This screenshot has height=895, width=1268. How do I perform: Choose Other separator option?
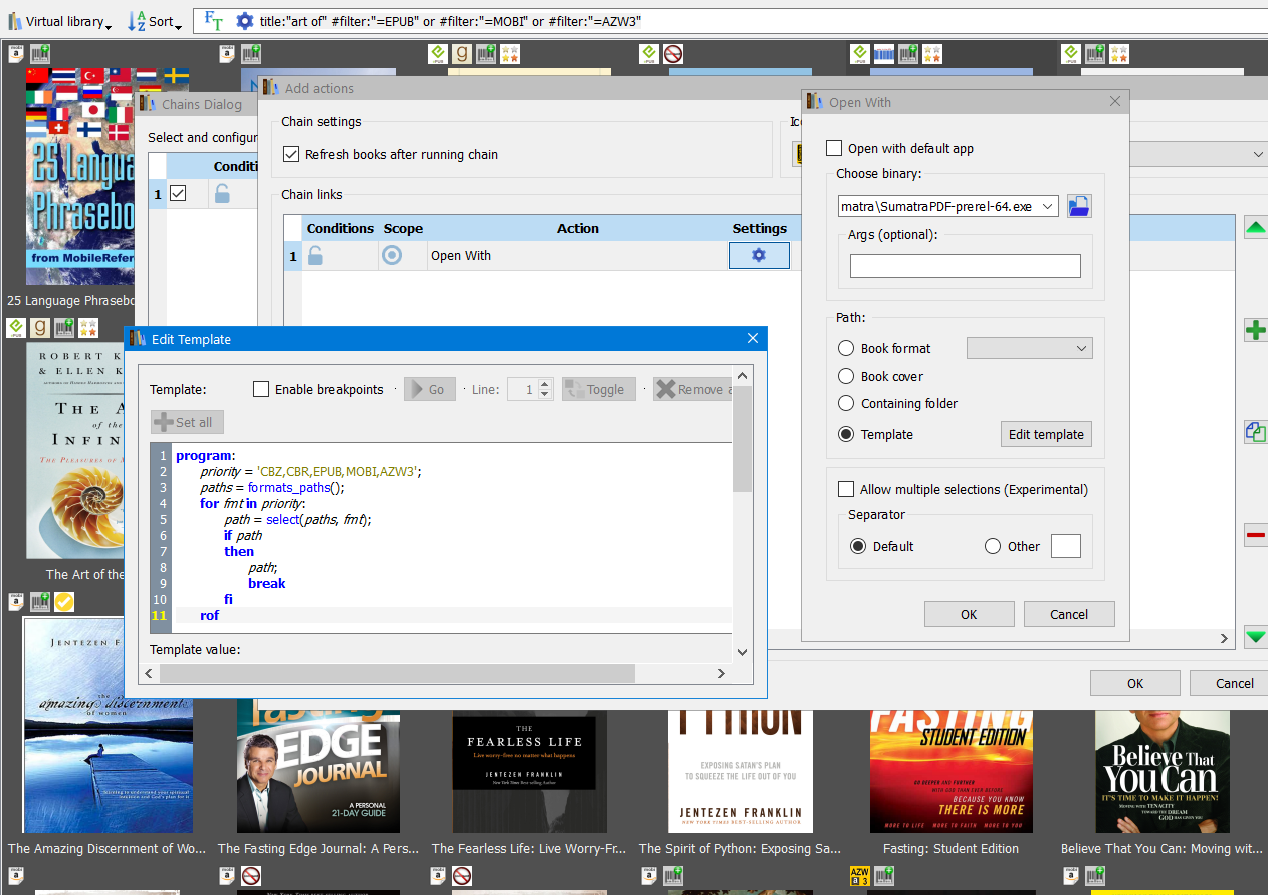click(x=993, y=546)
